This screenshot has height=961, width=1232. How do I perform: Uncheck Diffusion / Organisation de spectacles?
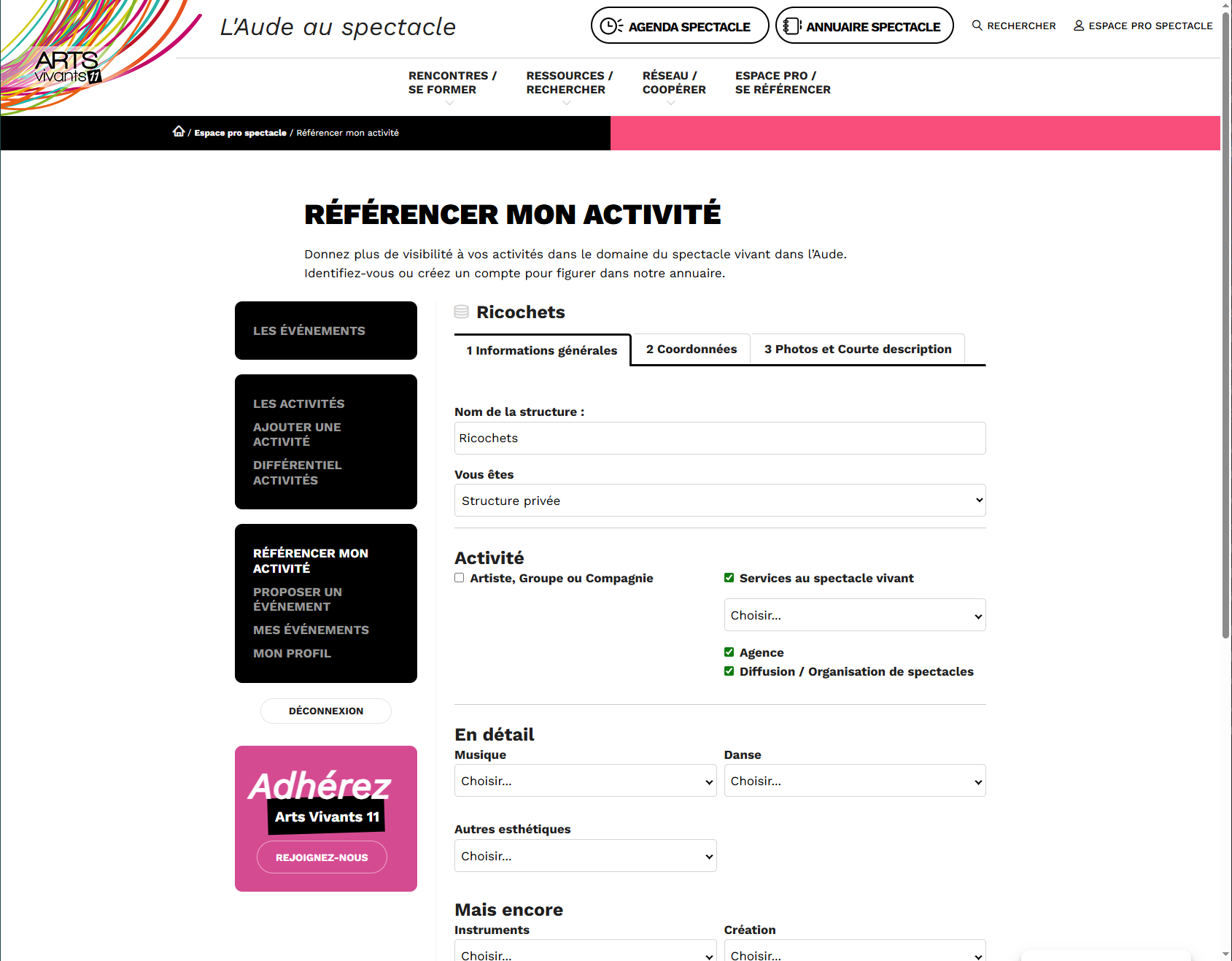(x=729, y=671)
